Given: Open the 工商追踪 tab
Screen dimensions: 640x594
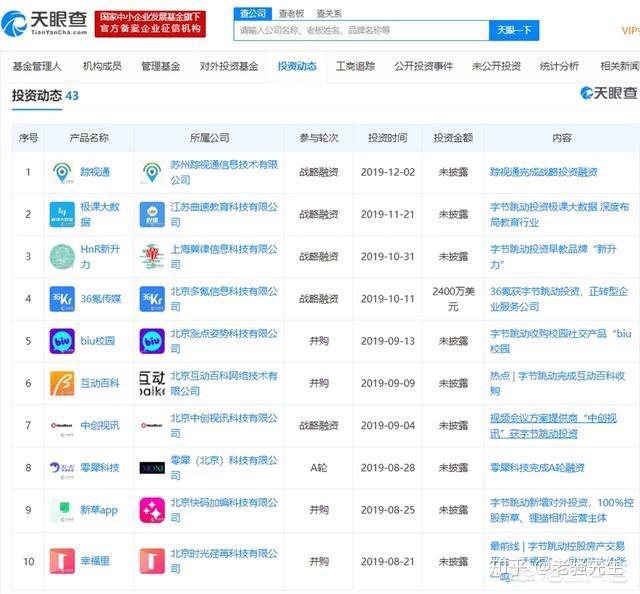Looking at the screenshot, I should 355,66.
